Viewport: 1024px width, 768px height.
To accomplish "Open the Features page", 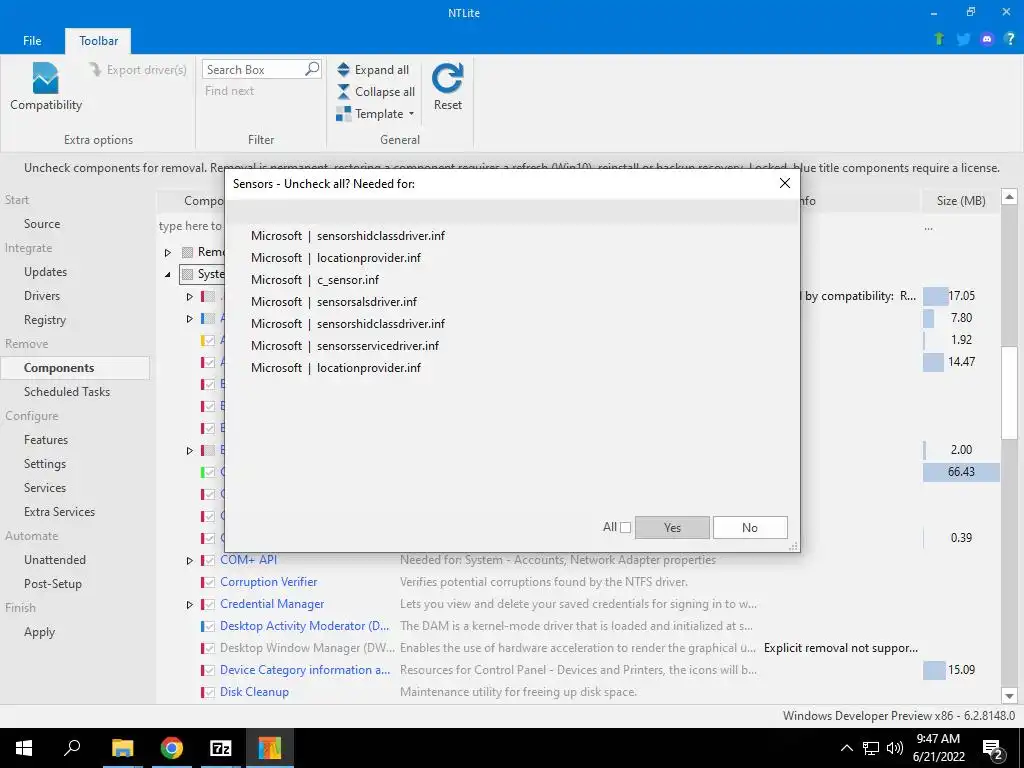I will 46,440.
